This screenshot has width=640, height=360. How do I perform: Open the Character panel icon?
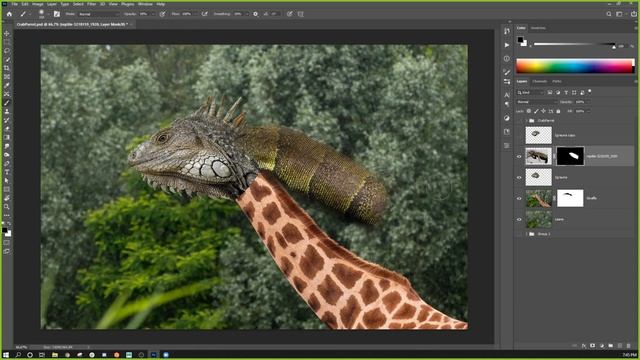(x=507, y=95)
